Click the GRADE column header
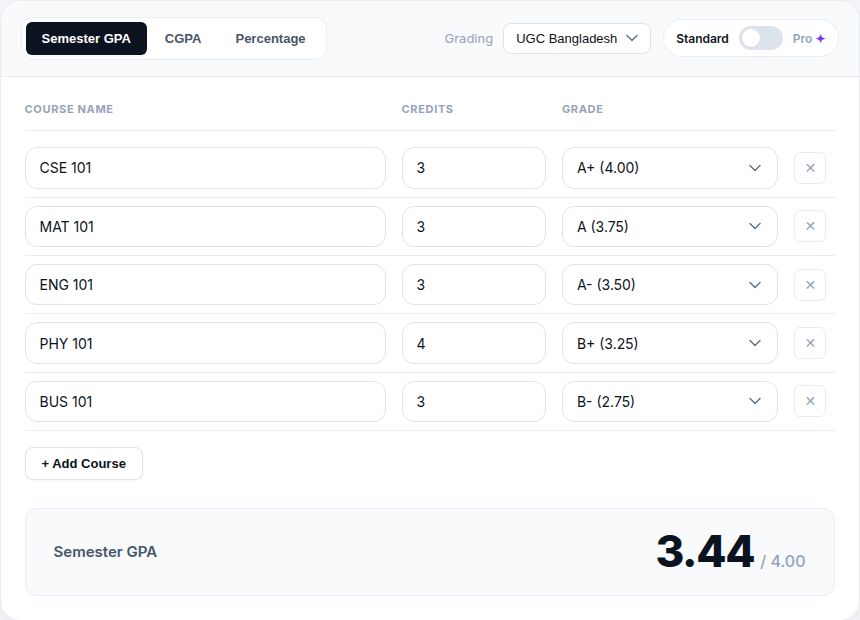 pos(582,109)
